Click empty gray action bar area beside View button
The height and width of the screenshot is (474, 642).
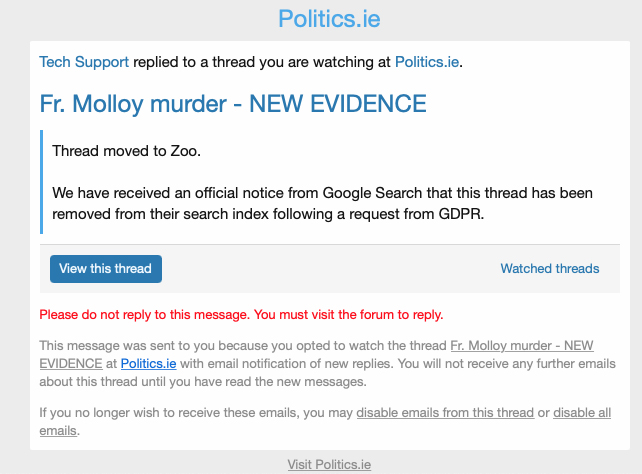coord(330,268)
